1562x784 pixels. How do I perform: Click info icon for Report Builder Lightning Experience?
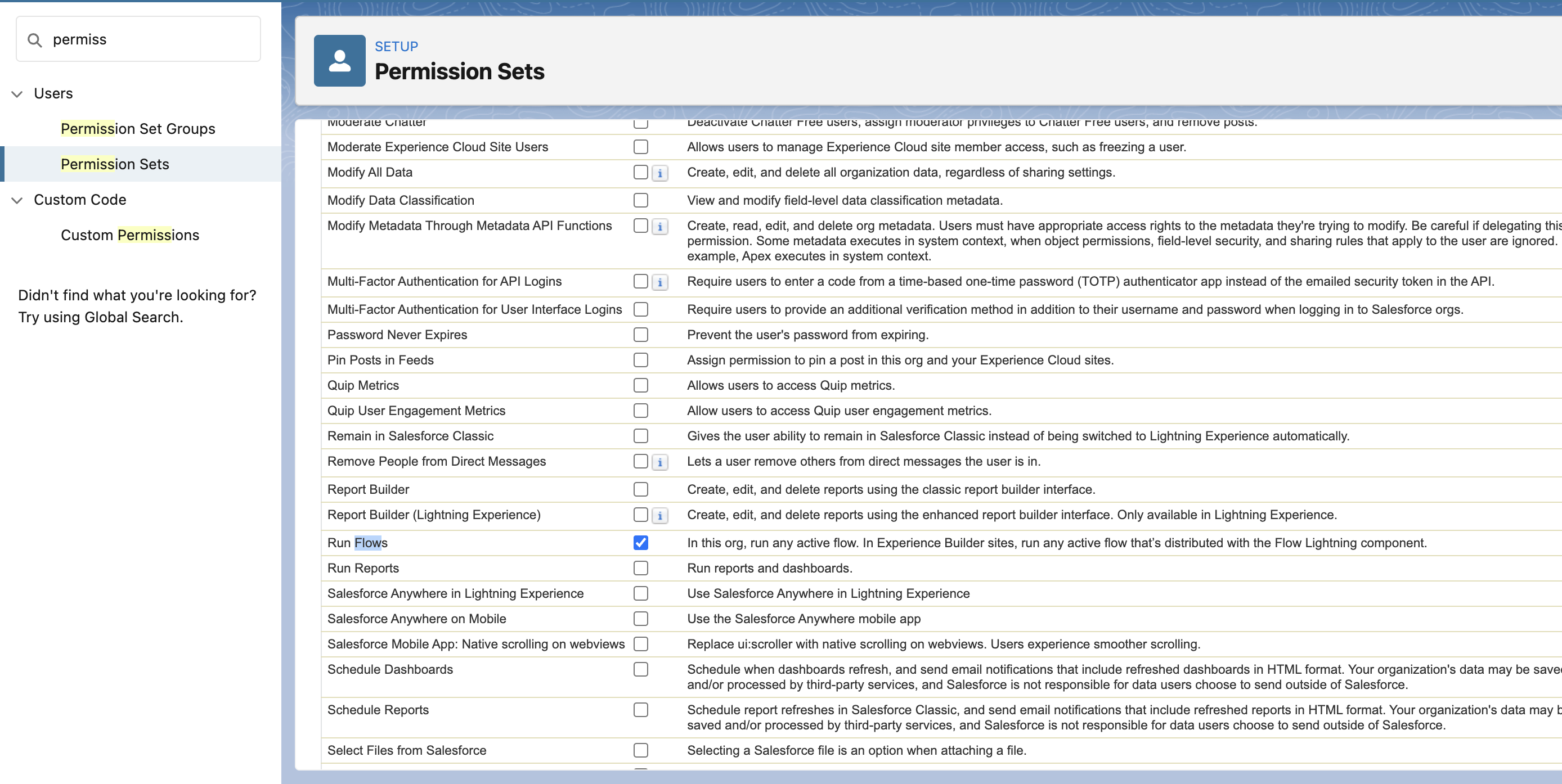point(659,515)
